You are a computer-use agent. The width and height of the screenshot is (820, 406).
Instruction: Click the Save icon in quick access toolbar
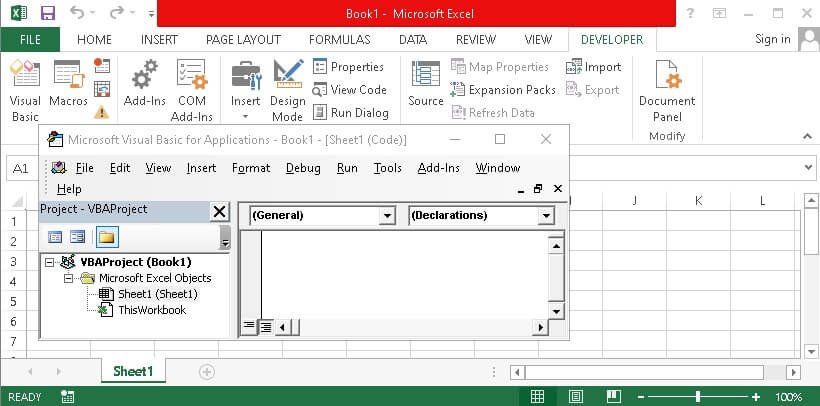pyautogui.click(x=48, y=13)
